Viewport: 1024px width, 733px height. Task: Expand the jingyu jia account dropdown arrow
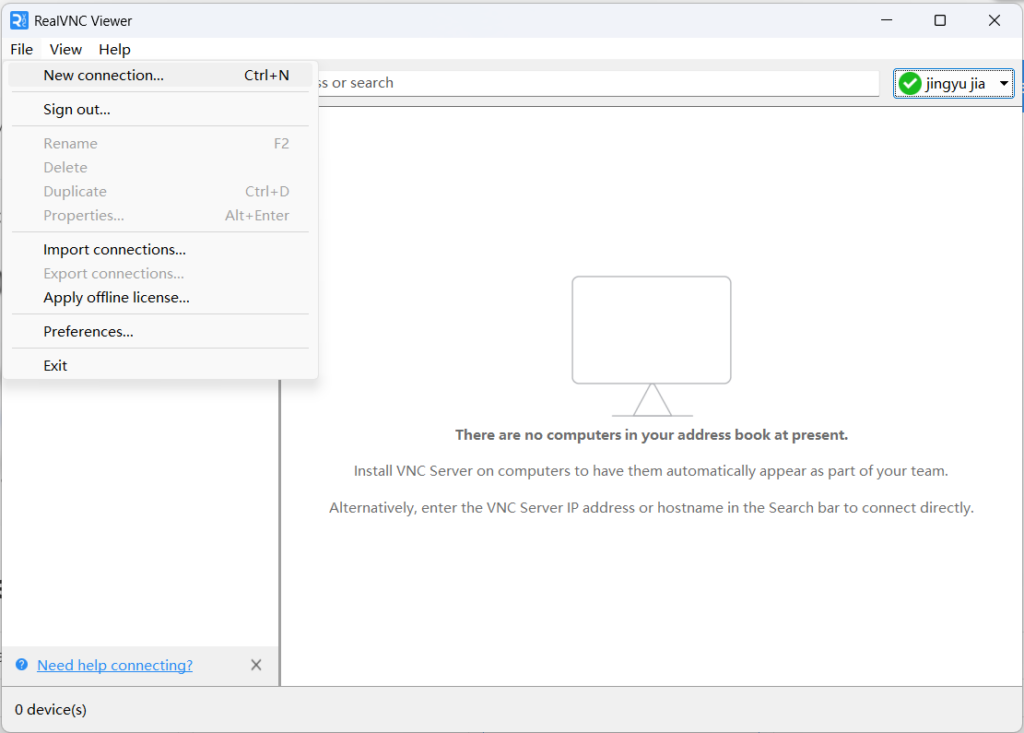(1004, 84)
